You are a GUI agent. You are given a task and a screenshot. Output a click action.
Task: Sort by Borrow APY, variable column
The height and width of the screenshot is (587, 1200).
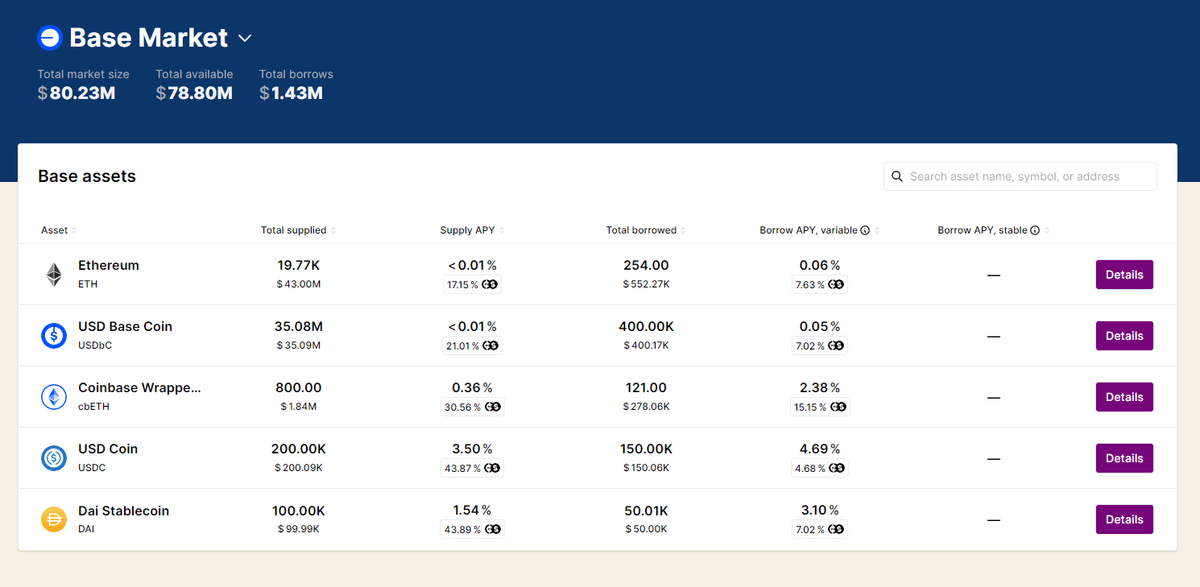819,230
